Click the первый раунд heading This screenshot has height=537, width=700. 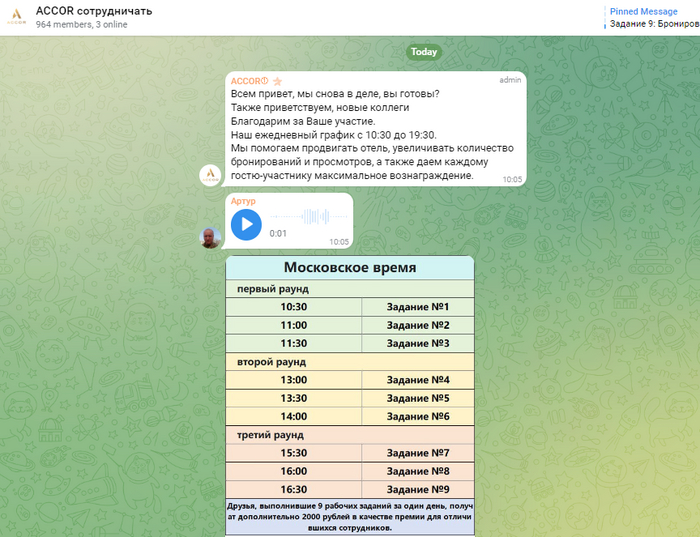[x=273, y=289]
